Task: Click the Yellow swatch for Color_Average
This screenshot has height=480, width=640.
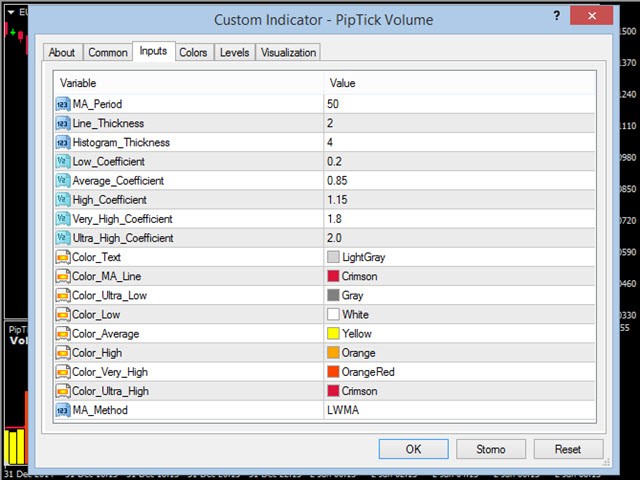Action: 333,333
